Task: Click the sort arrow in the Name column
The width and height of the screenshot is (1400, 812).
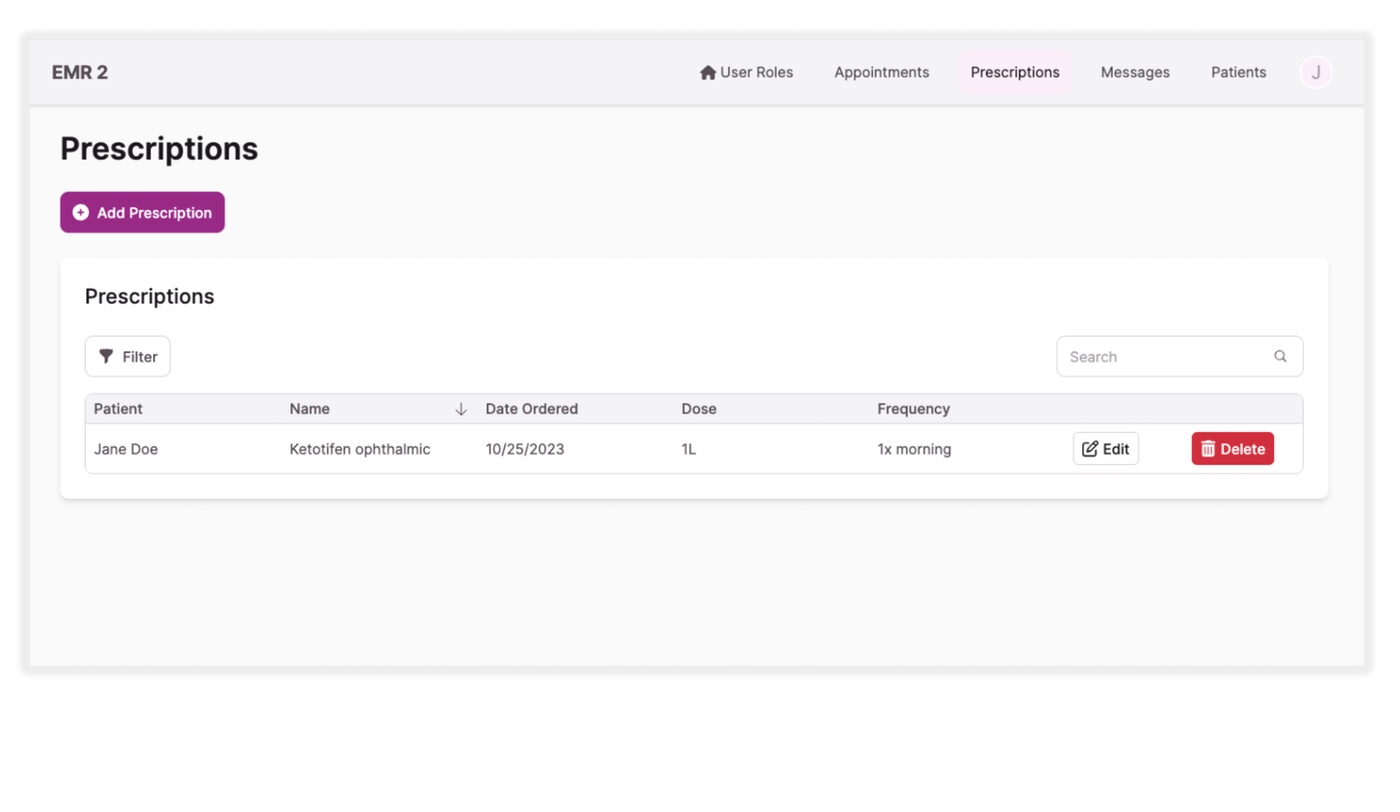Action: point(461,409)
